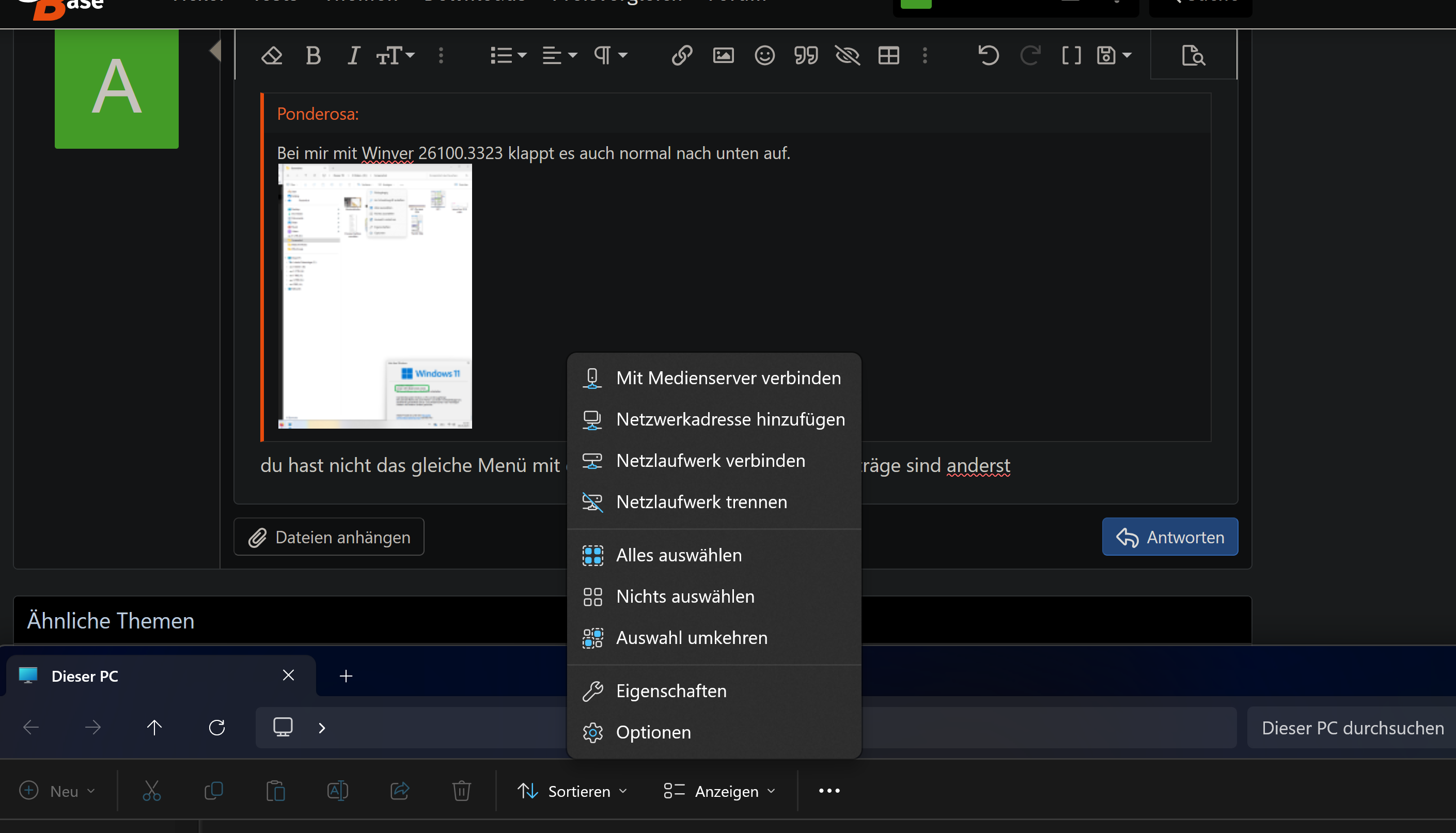Click the Antworten reply button
1456x833 pixels.
coord(1170,537)
